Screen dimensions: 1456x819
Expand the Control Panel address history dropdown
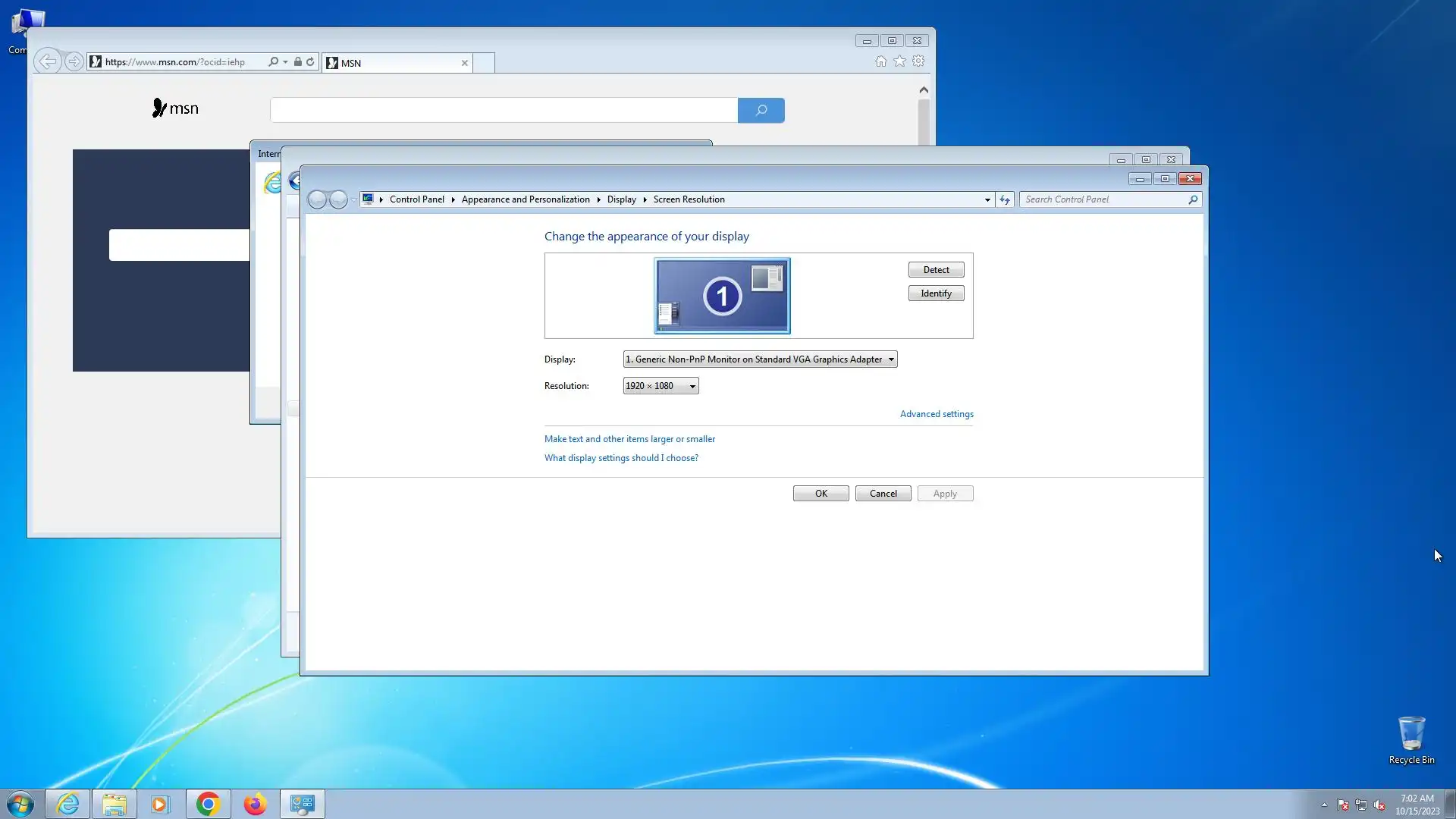pyautogui.click(x=987, y=199)
